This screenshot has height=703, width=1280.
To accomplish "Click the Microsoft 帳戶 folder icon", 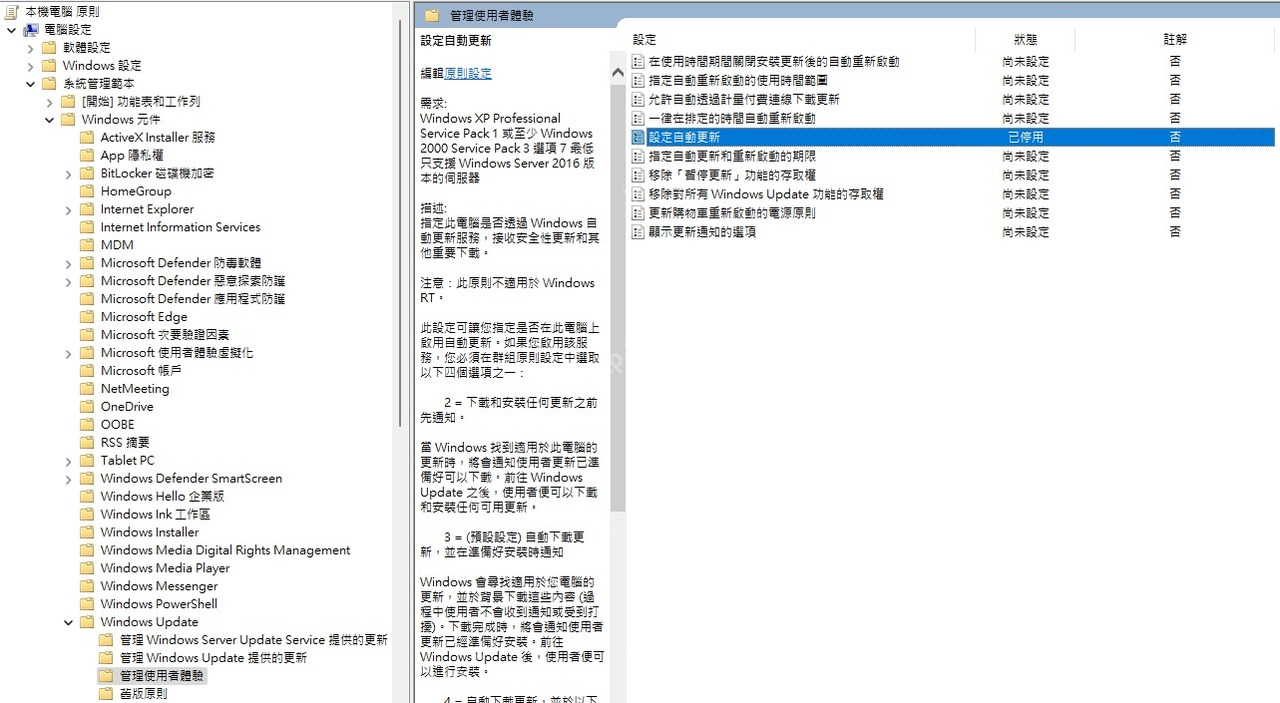I will pyautogui.click(x=87, y=371).
